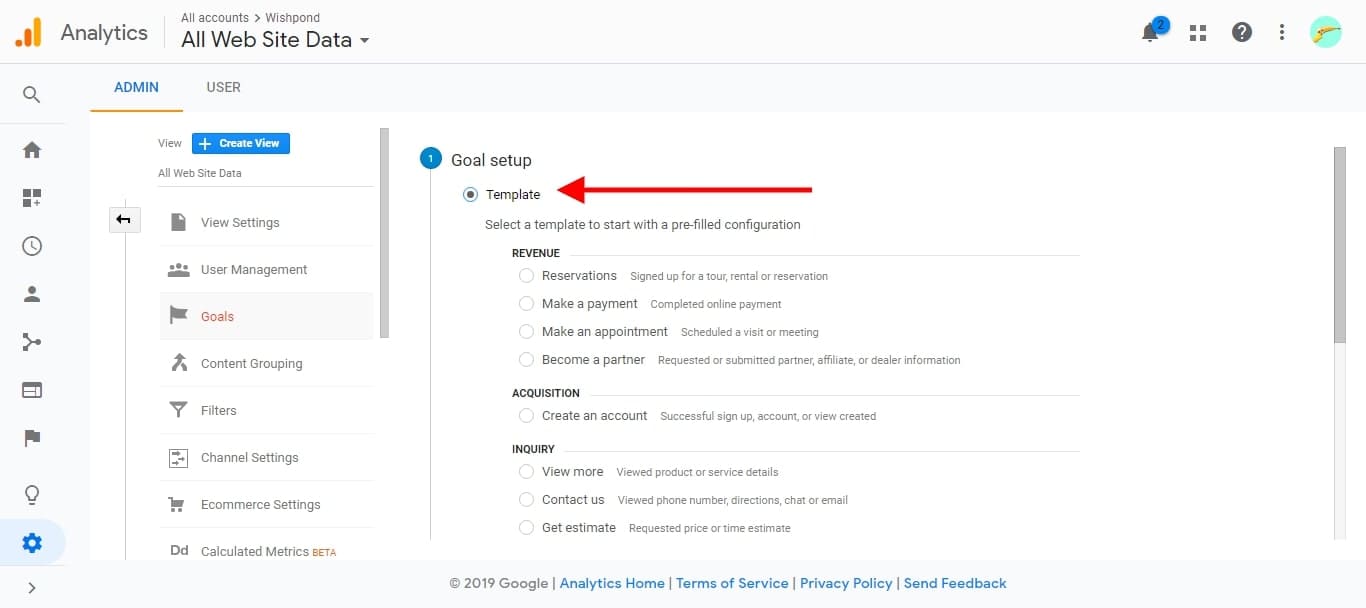Open Conversions flag icon in sidebar
This screenshot has width=1366, height=608.
32,438
